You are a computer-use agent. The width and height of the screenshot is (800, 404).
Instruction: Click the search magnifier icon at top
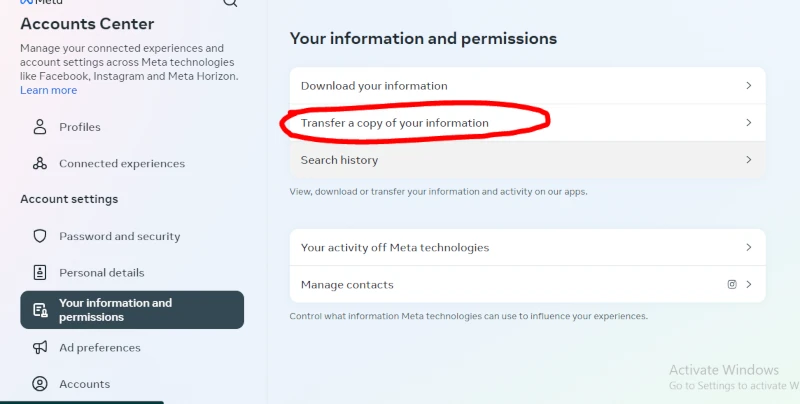tap(230, 3)
